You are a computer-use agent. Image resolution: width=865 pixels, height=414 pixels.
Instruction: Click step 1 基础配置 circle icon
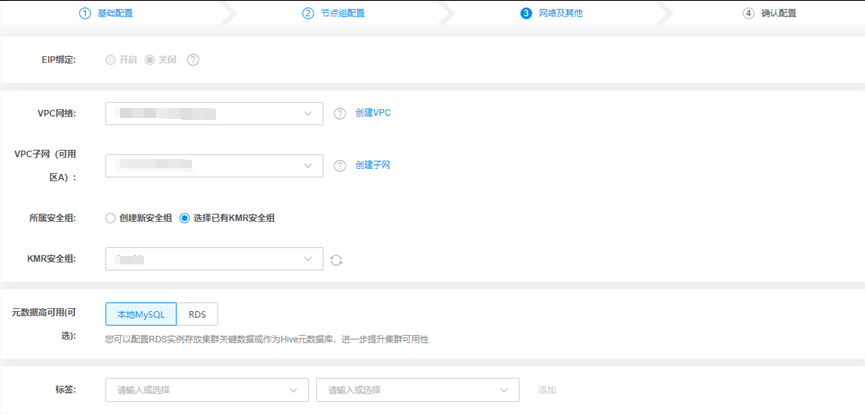(x=85, y=13)
